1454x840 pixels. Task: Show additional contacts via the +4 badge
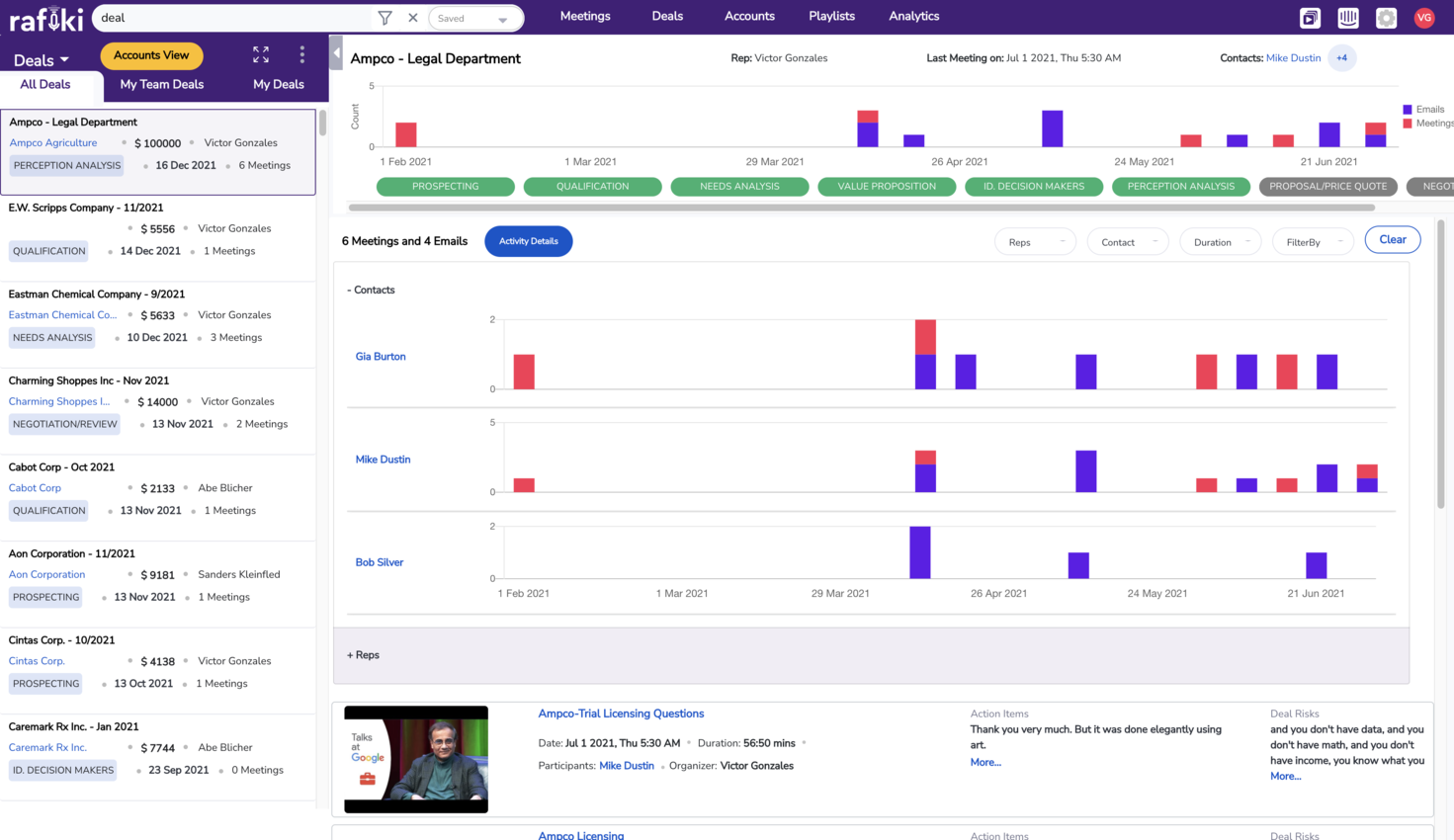point(1341,58)
